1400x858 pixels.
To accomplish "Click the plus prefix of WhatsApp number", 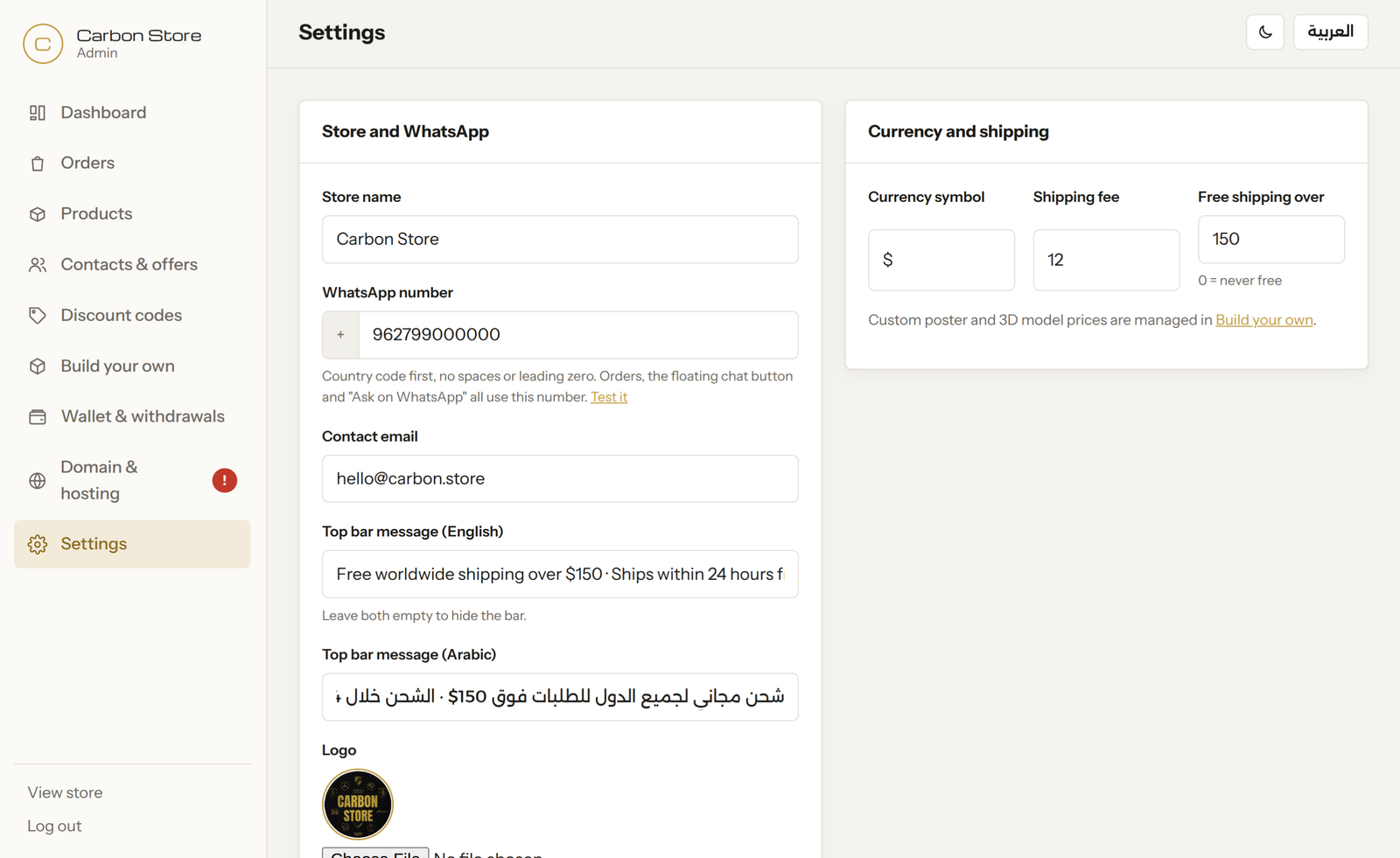I will click(x=340, y=335).
